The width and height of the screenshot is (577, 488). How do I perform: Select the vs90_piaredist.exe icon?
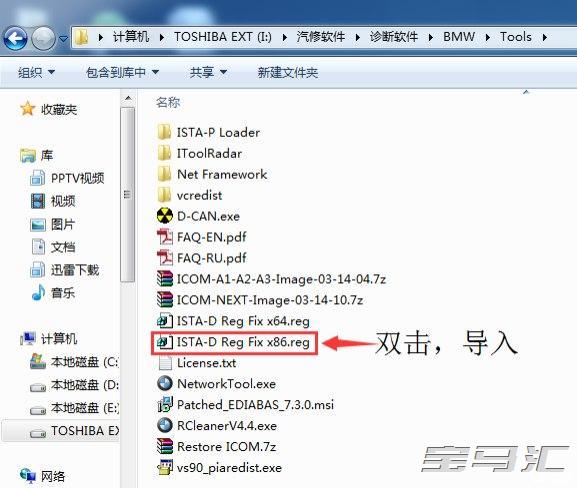pyautogui.click(x=164, y=468)
